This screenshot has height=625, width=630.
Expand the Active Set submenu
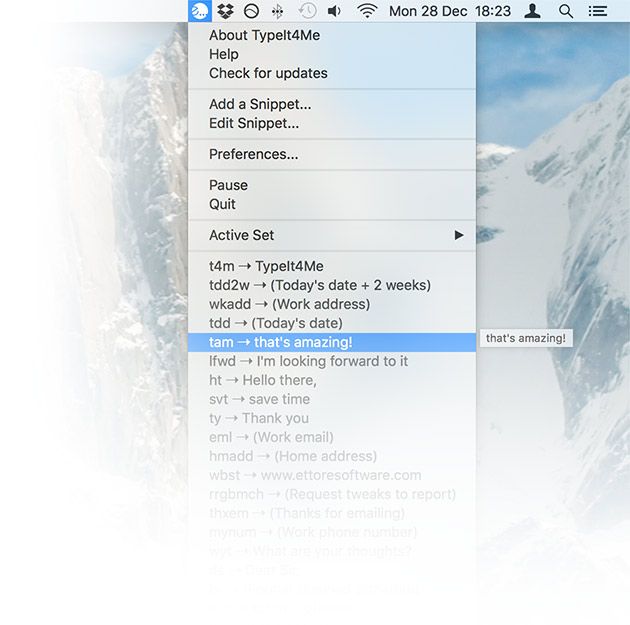point(332,235)
